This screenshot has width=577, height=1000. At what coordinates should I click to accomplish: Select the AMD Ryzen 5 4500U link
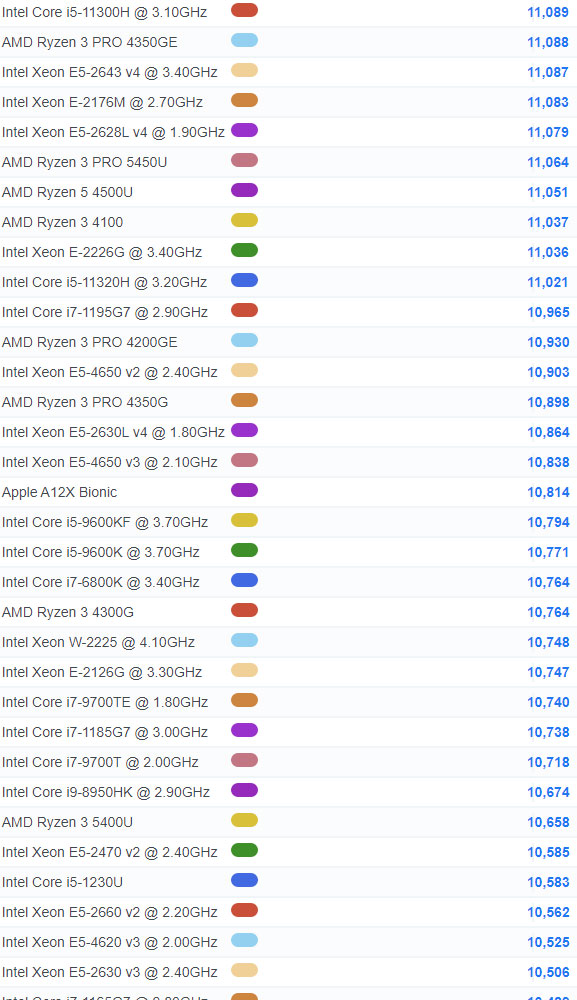(67, 192)
